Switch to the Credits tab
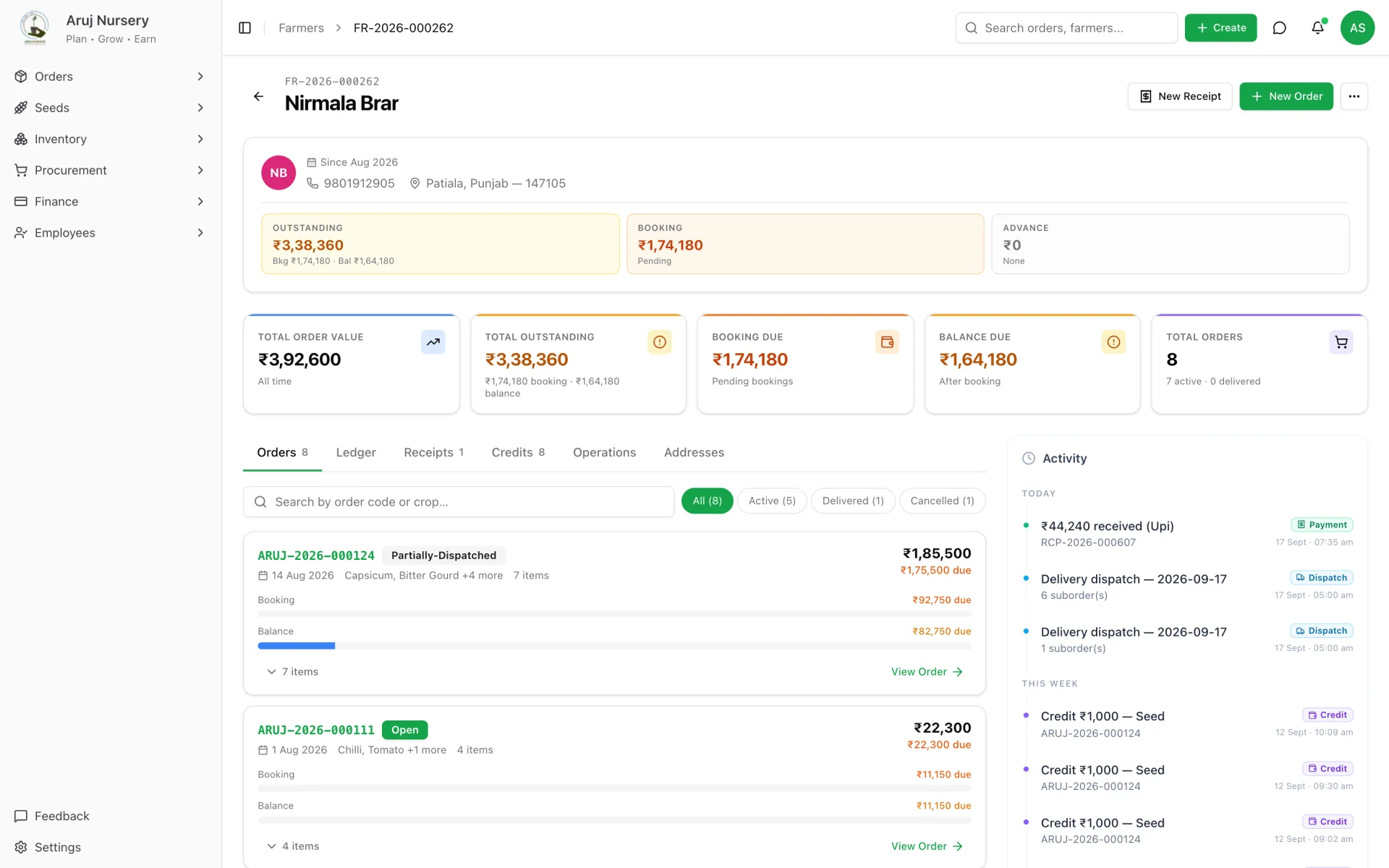 pyautogui.click(x=518, y=452)
